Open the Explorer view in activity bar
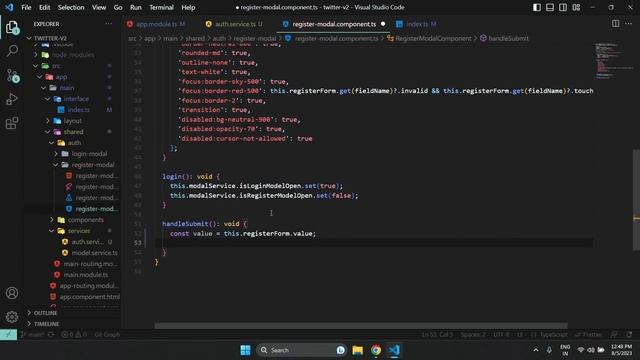Viewport: 640px width, 360px height. click(x=12, y=27)
